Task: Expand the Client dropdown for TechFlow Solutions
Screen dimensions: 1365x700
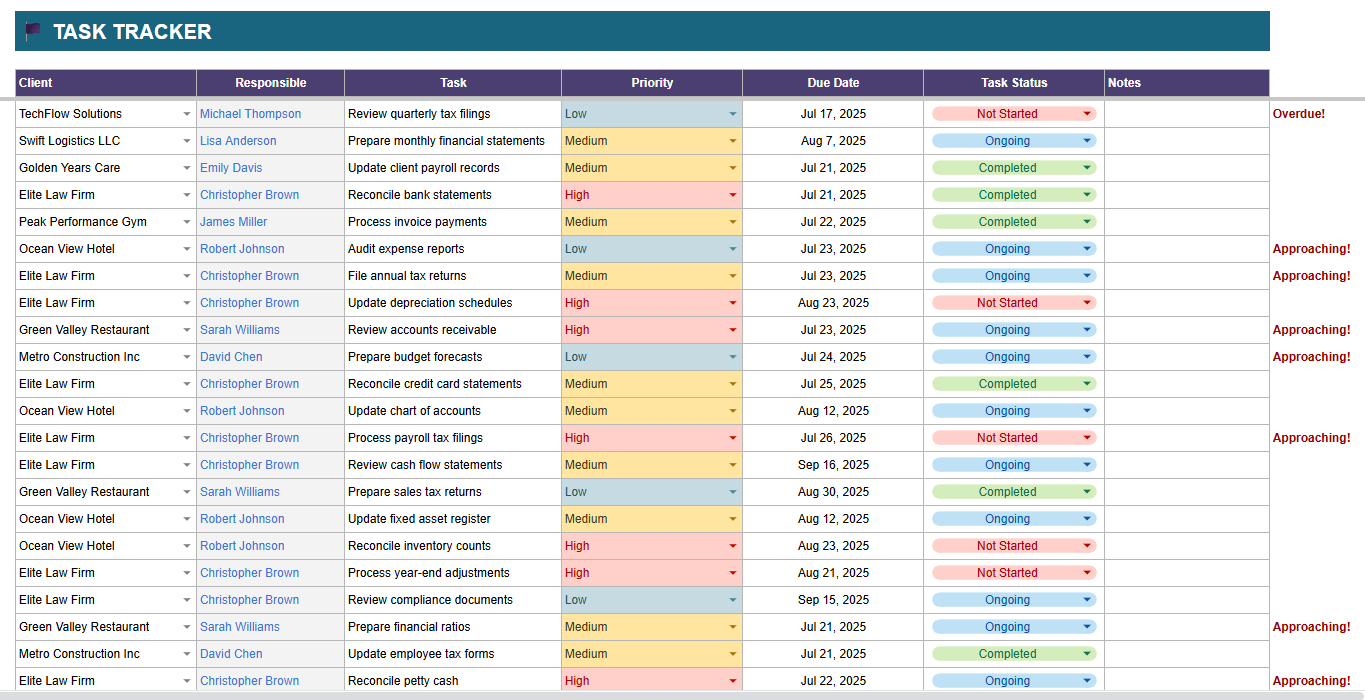Action: pos(187,113)
